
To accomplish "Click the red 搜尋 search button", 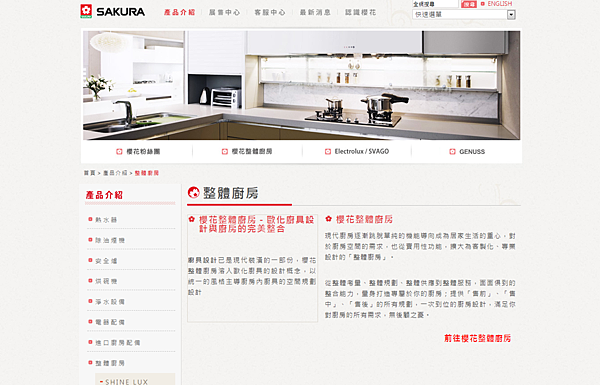I will [x=469, y=4].
